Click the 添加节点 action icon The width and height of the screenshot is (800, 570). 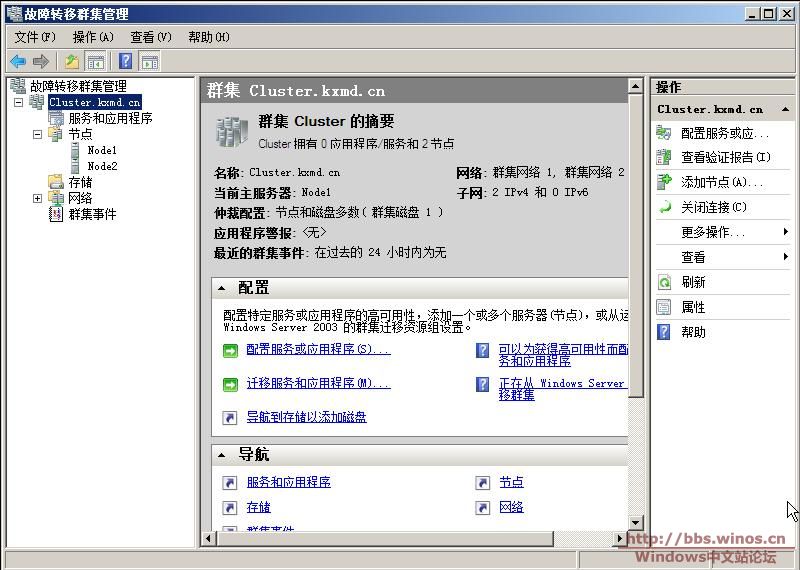[x=664, y=182]
